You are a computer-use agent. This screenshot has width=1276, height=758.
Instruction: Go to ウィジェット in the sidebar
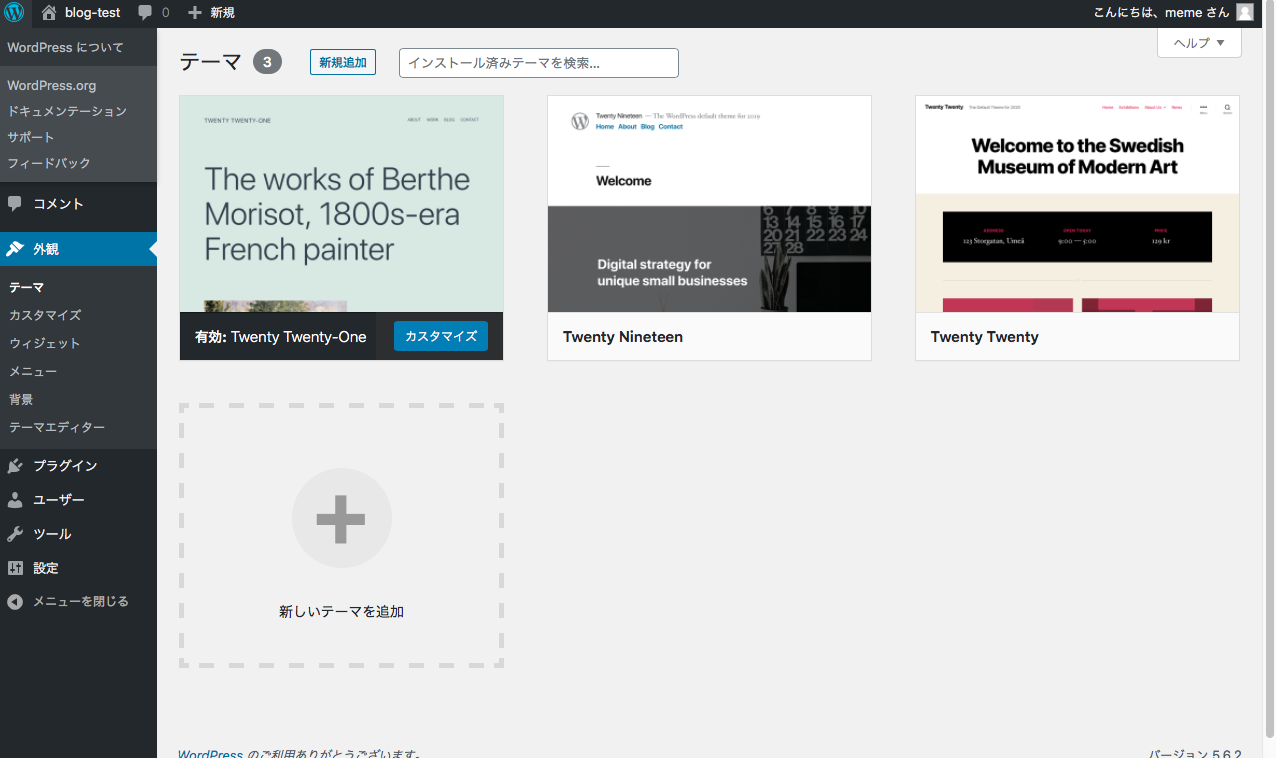(45, 343)
